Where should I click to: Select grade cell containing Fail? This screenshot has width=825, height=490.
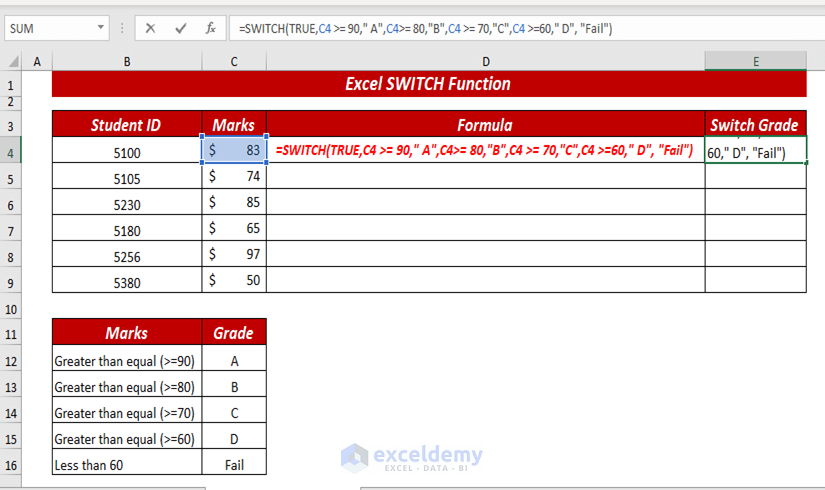tap(234, 464)
